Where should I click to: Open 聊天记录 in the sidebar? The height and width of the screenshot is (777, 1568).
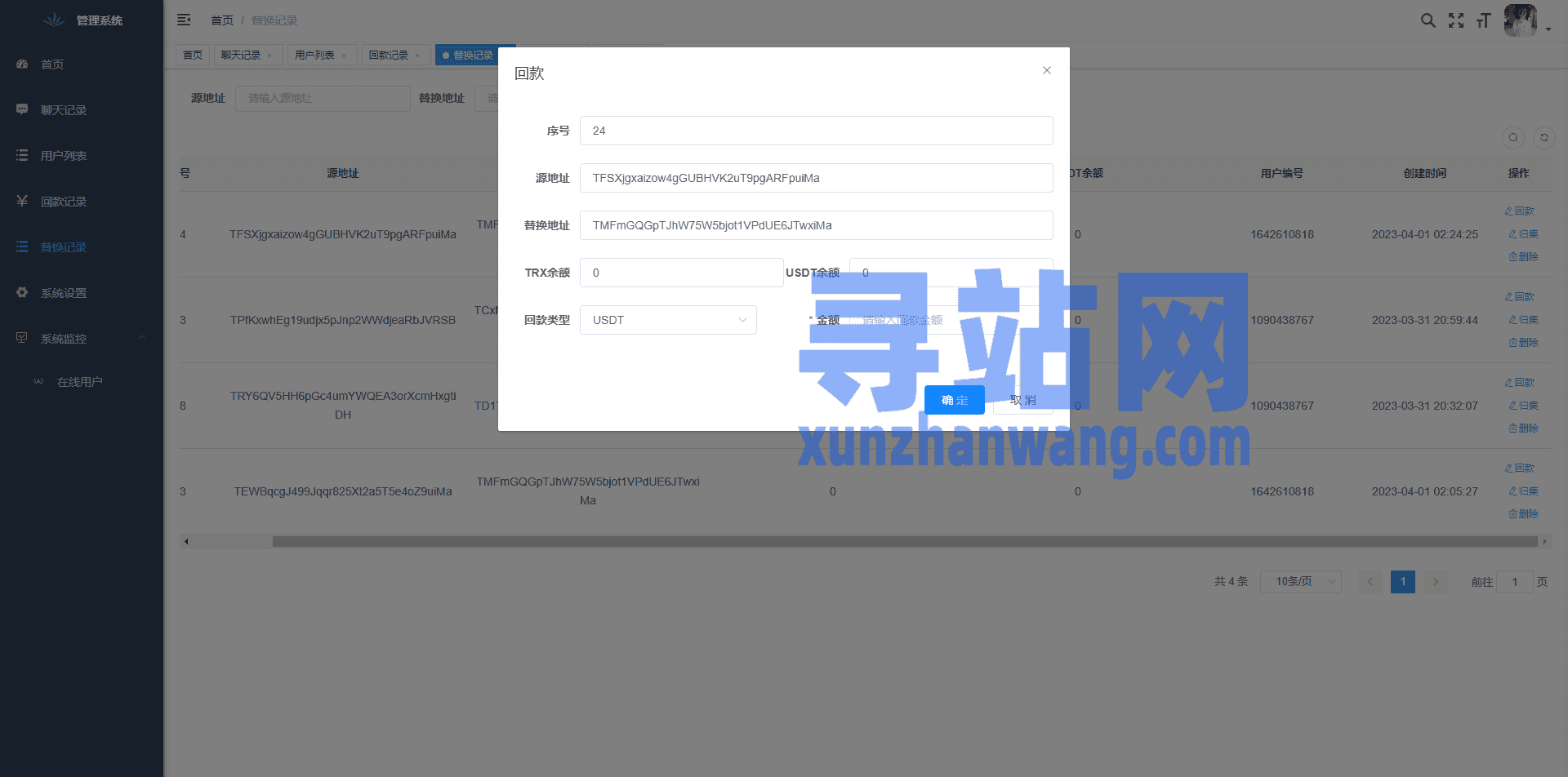(64, 110)
